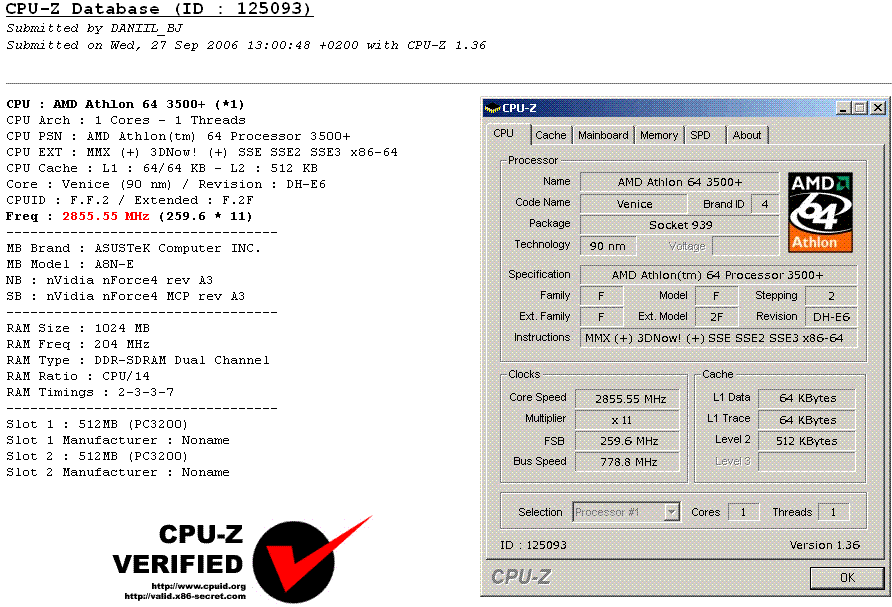Click the 'CPU-Z Database (ID : 125093)' heading

click(x=159, y=9)
